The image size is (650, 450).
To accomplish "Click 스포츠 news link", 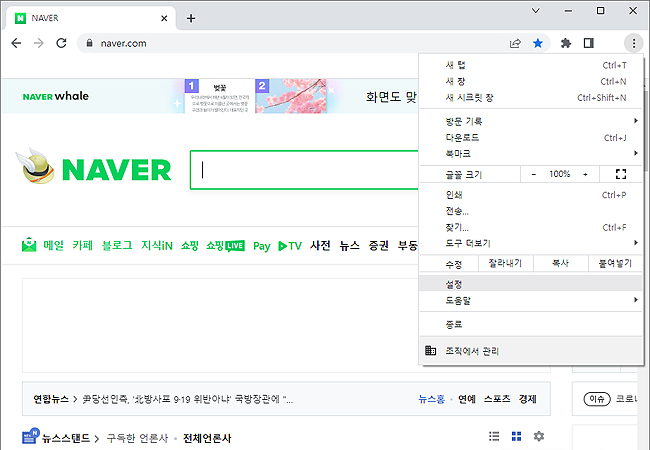I will [x=497, y=399].
